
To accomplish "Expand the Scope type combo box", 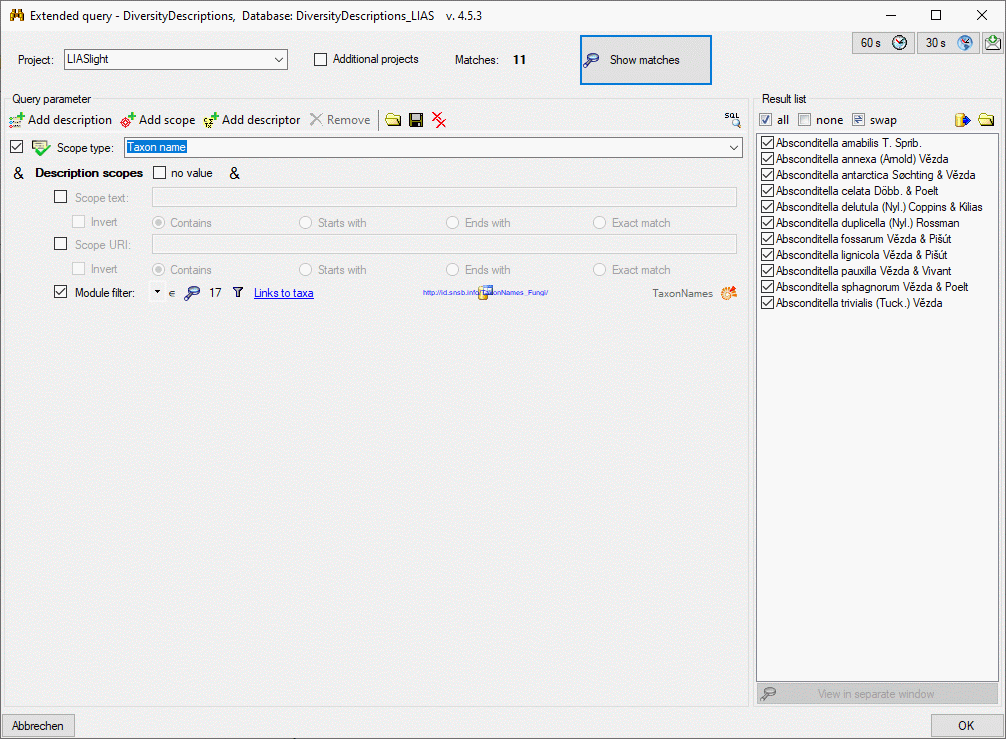I will [734, 148].
